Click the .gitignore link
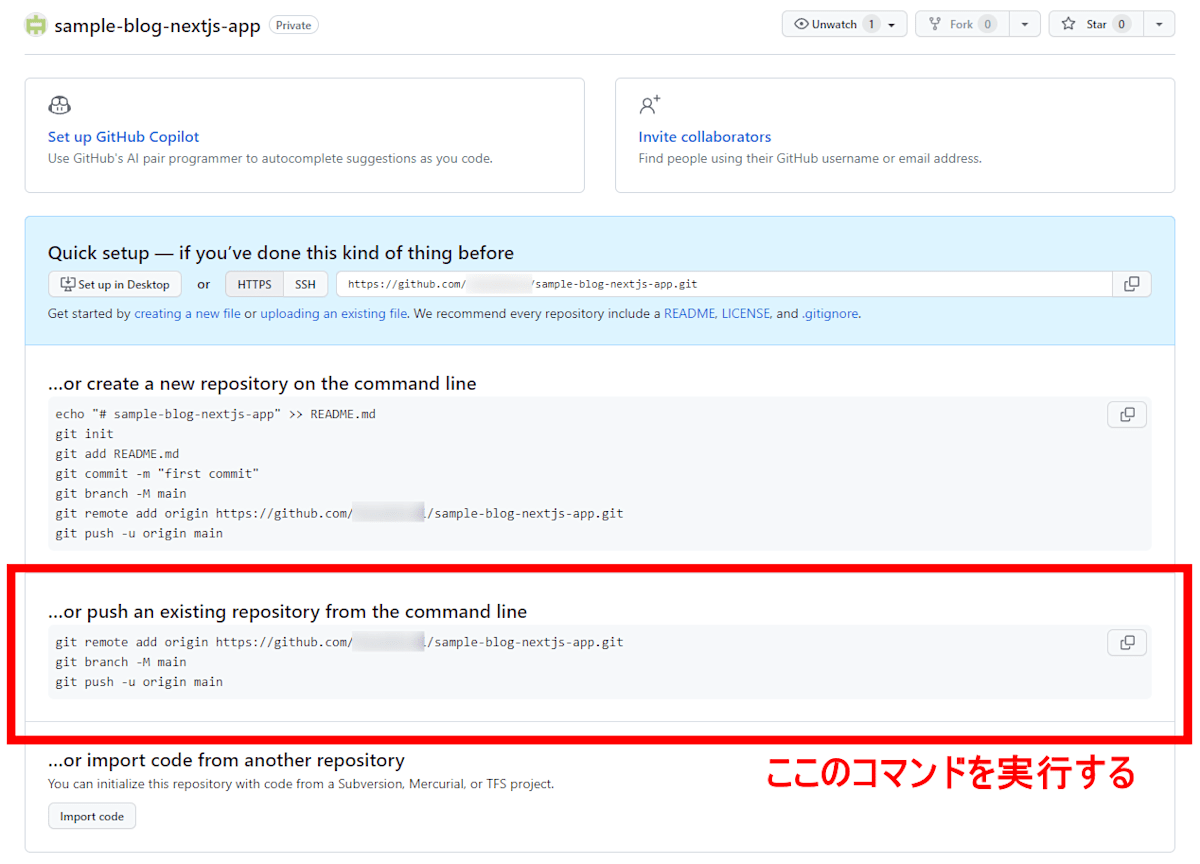 coord(829,313)
